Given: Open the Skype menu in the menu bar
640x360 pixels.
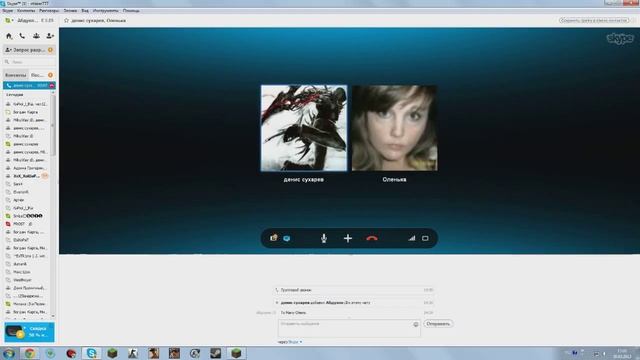Looking at the screenshot, I should tap(7, 11).
